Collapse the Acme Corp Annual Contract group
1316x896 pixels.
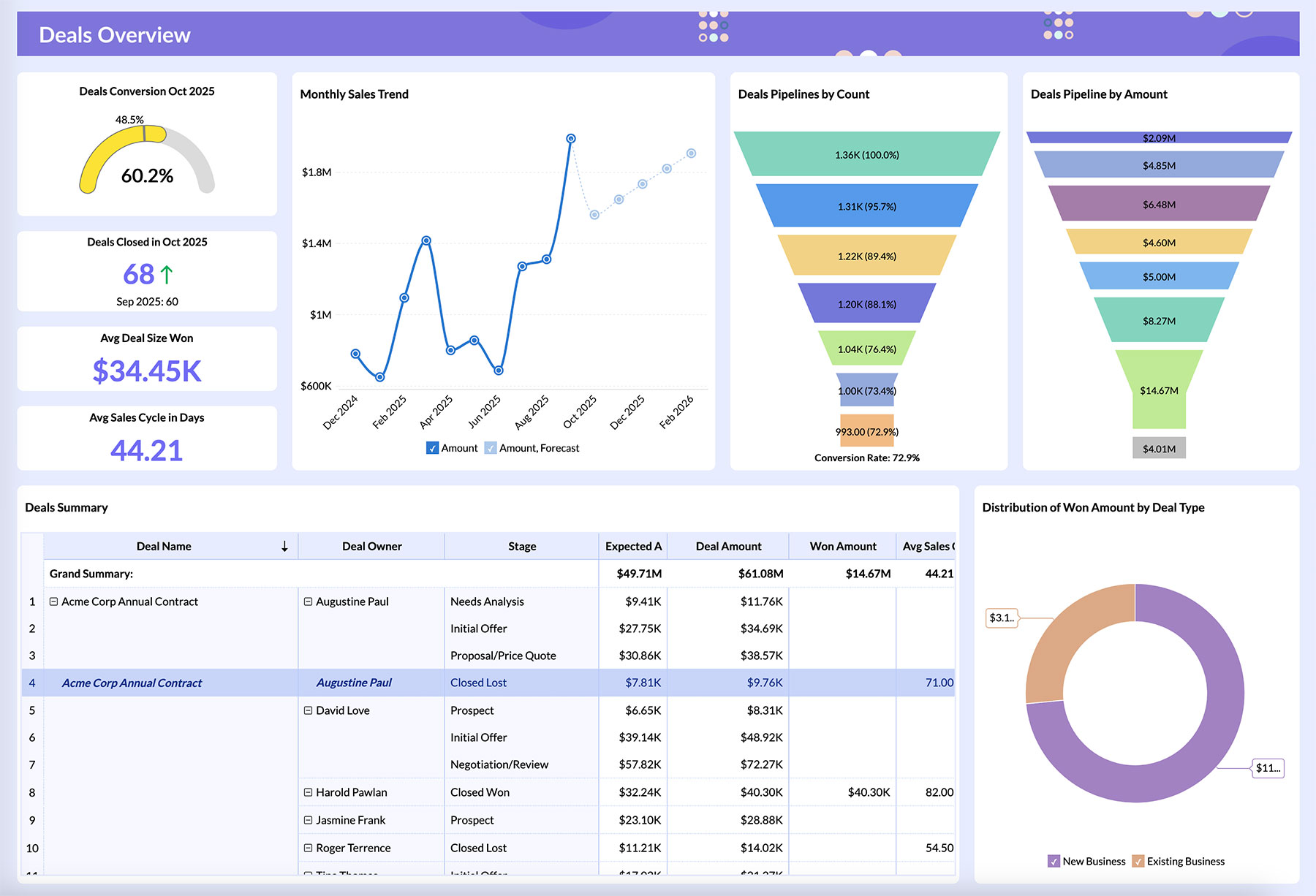53,601
